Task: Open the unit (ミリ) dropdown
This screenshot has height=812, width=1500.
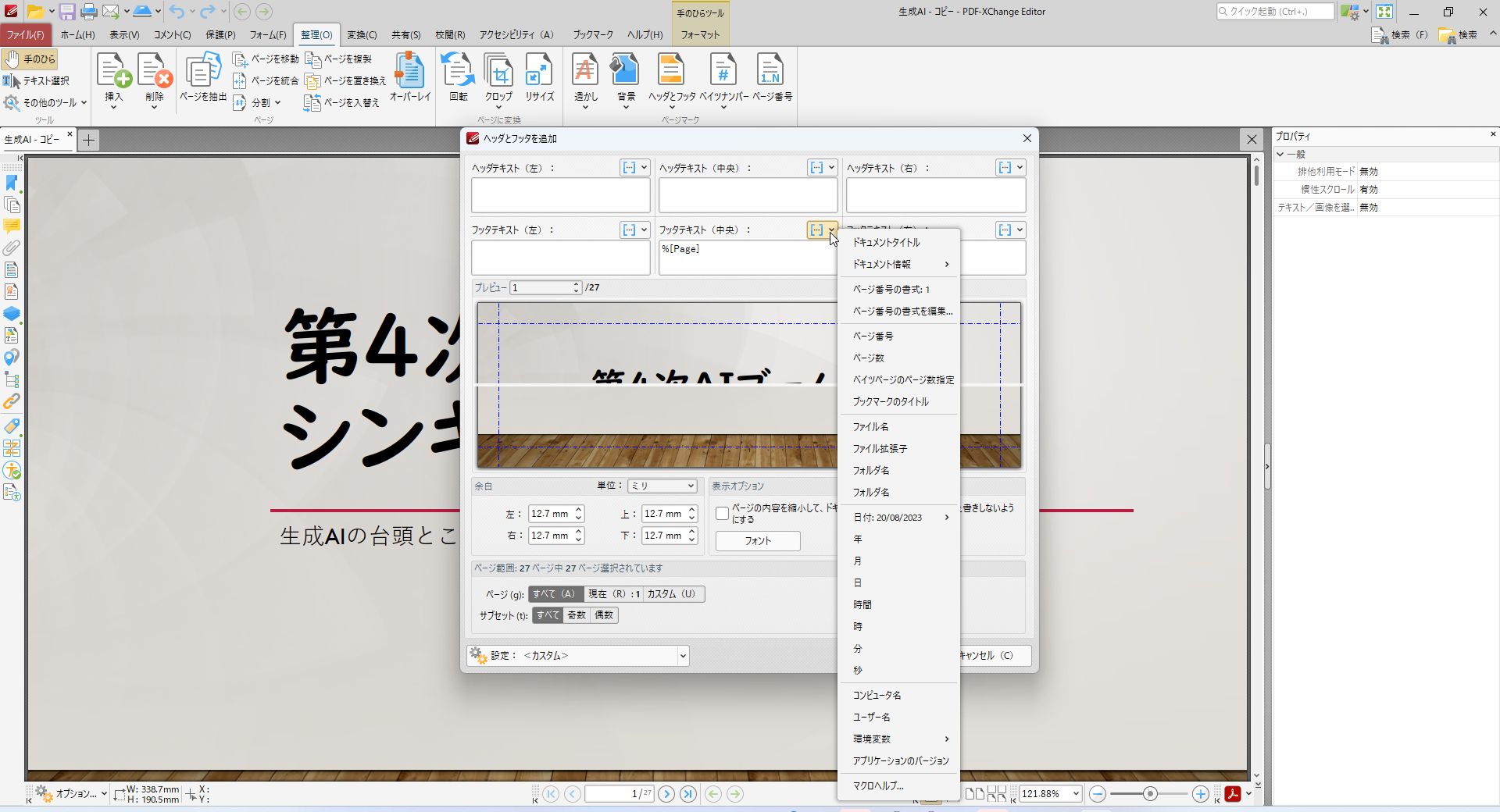Action: click(662, 486)
